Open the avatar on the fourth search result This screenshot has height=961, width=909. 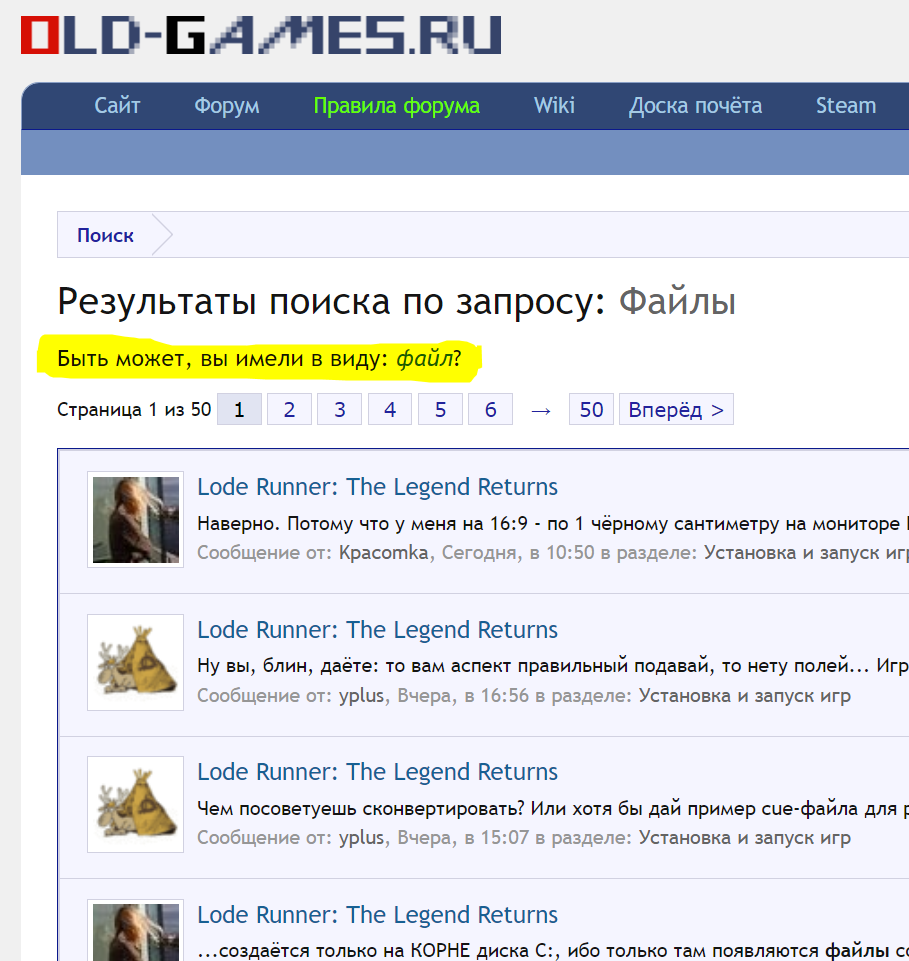pyautogui.click(x=135, y=930)
